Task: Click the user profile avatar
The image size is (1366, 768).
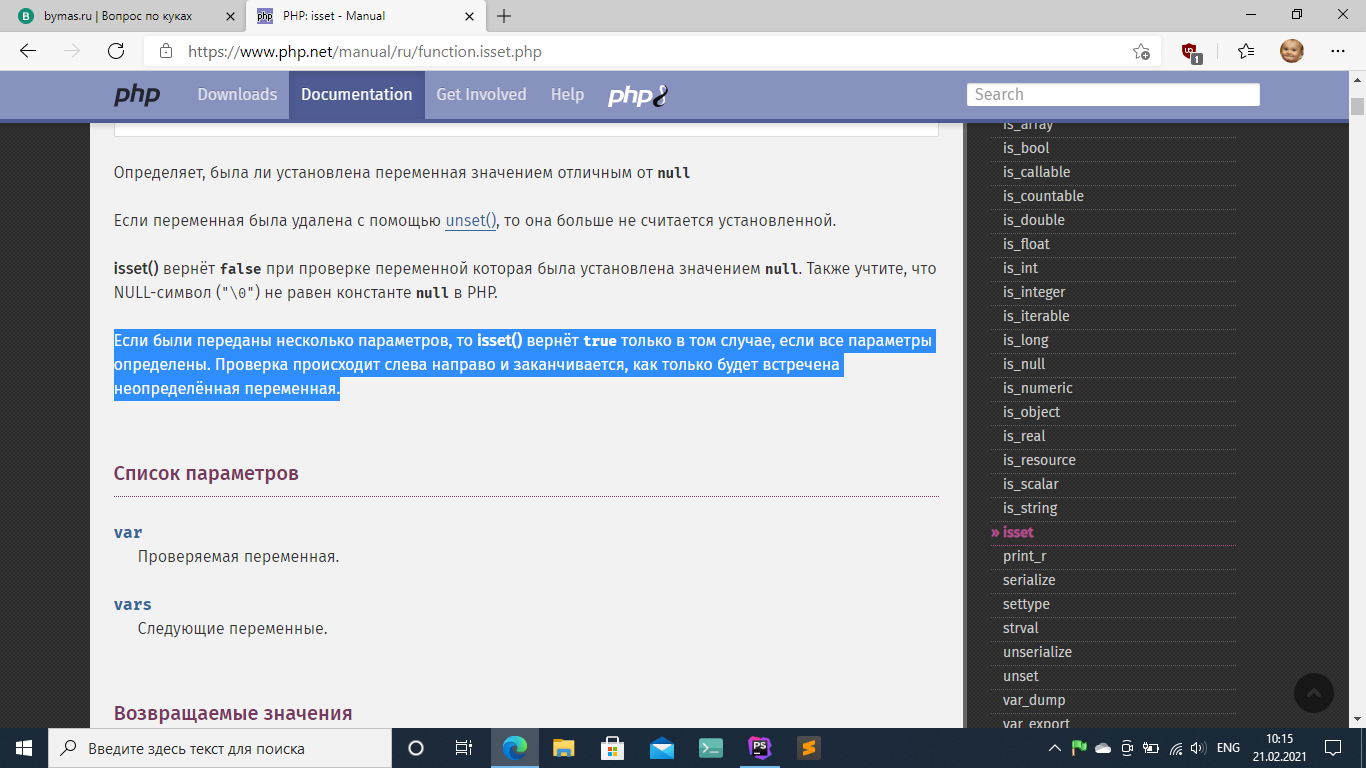Action: coord(1292,51)
